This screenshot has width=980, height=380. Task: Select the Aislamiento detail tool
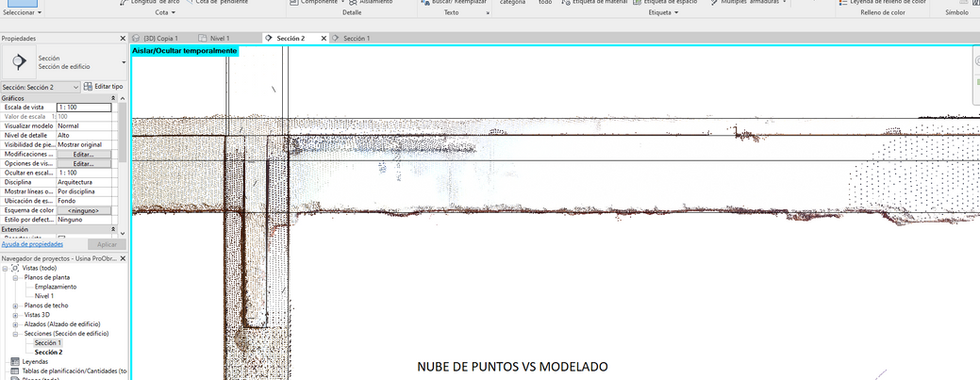coord(371,2)
